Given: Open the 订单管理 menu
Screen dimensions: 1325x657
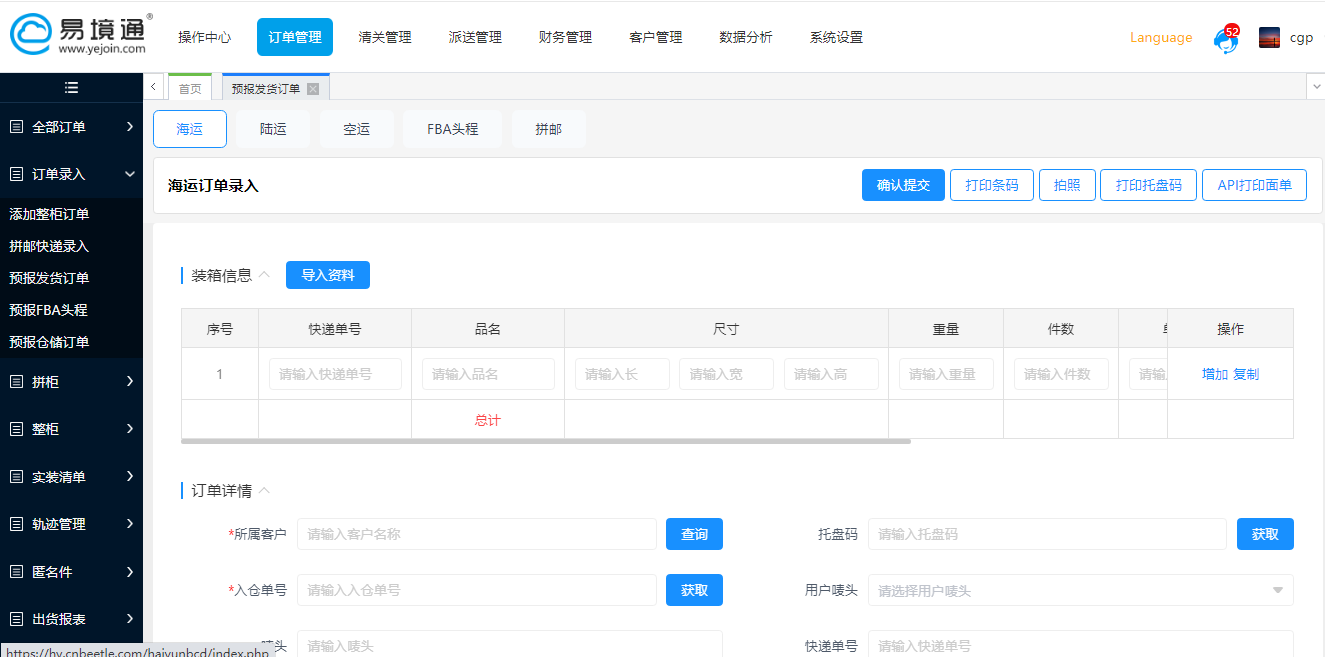Looking at the screenshot, I should (295, 37).
